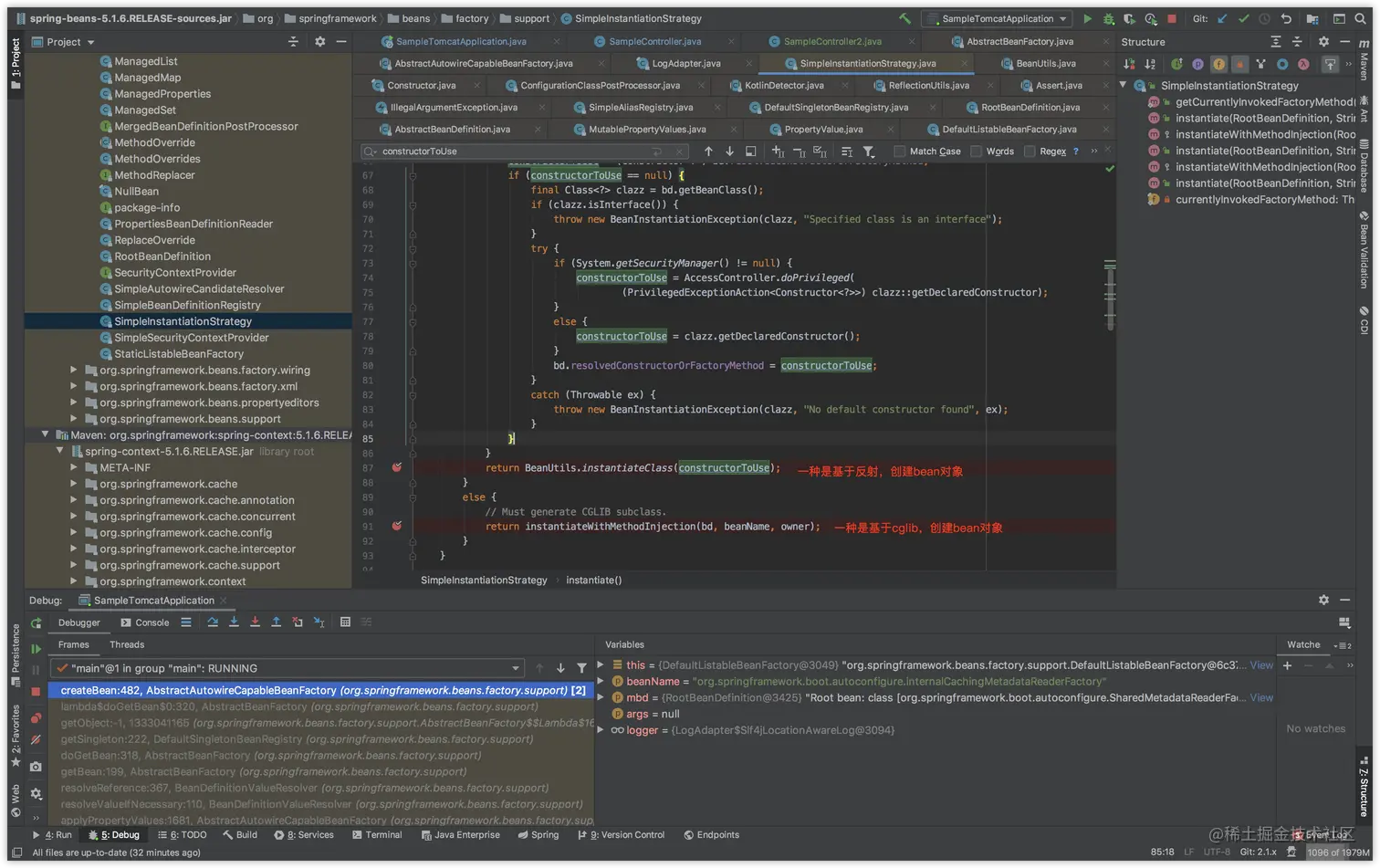Click the Git update project arrow icon

[x=1222, y=18]
